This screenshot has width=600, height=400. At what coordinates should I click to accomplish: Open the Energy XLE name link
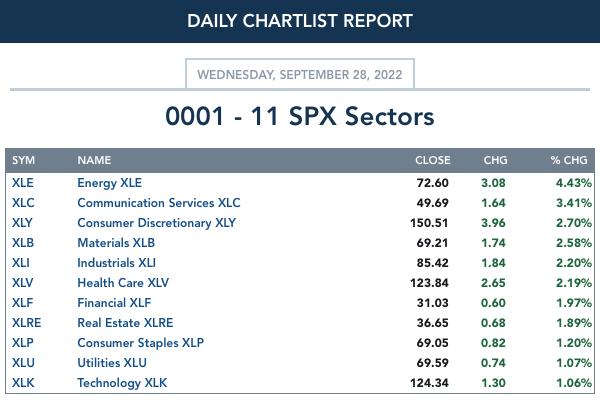pyautogui.click(x=109, y=183)
